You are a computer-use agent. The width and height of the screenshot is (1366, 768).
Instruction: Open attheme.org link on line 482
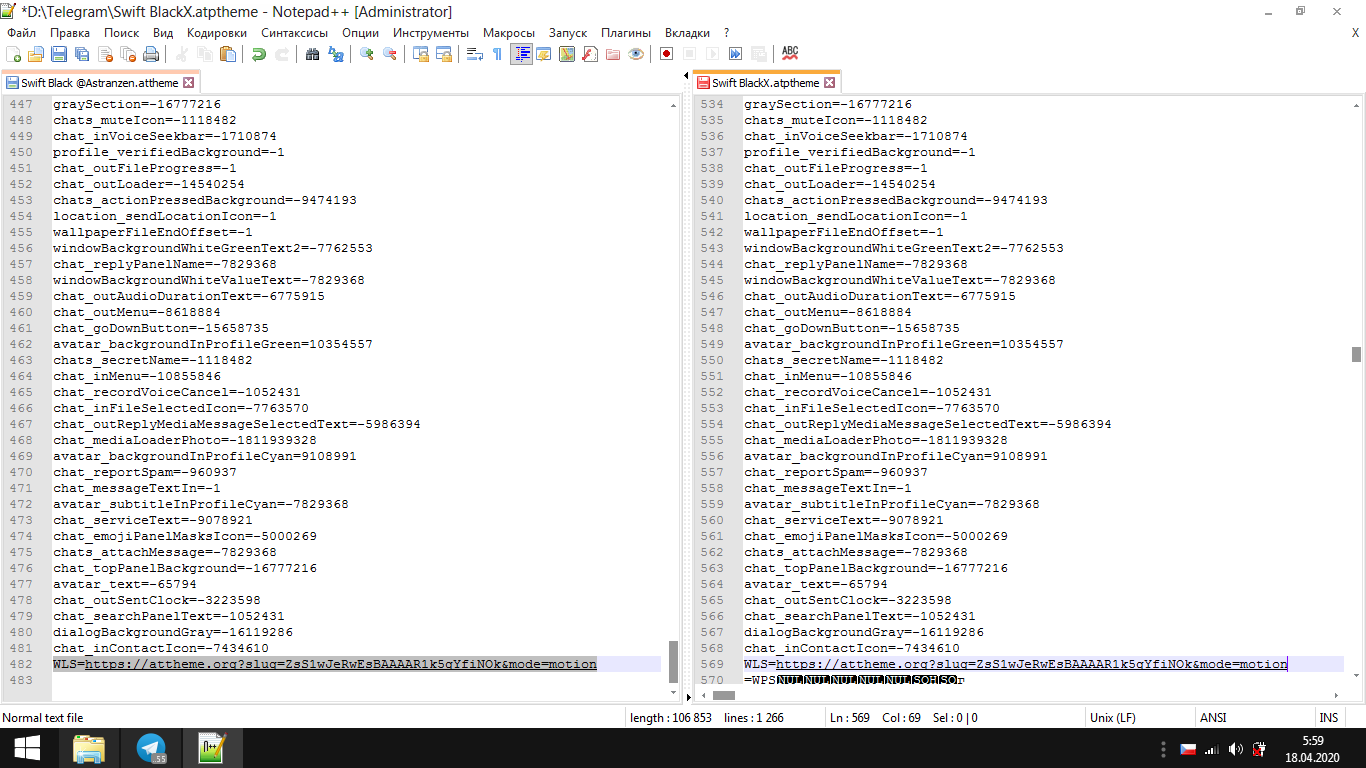tap(341, 664)
